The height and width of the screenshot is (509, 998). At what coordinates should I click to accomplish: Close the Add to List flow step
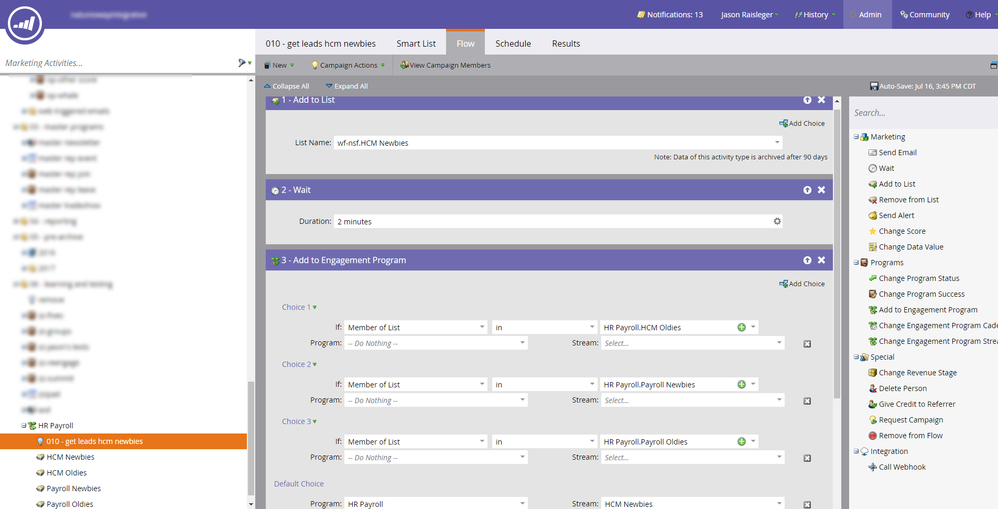821,100
